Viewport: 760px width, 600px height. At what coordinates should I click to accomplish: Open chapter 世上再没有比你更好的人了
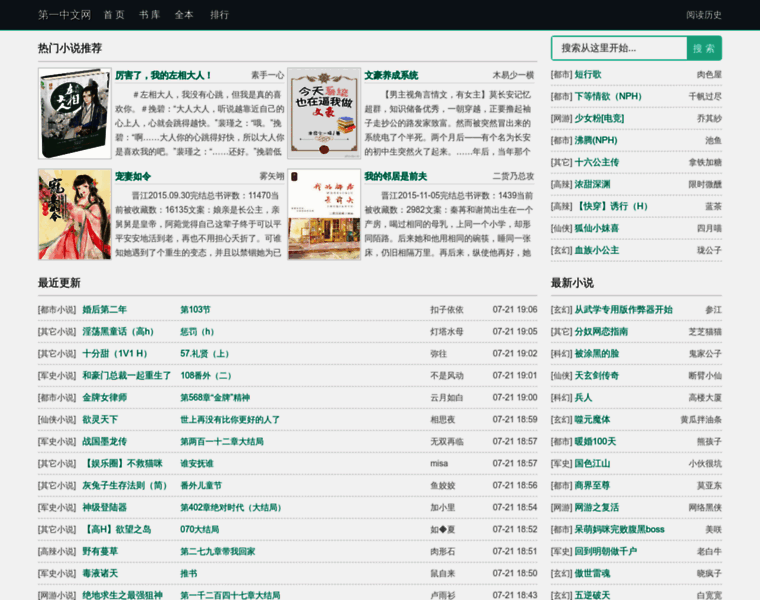230,420
